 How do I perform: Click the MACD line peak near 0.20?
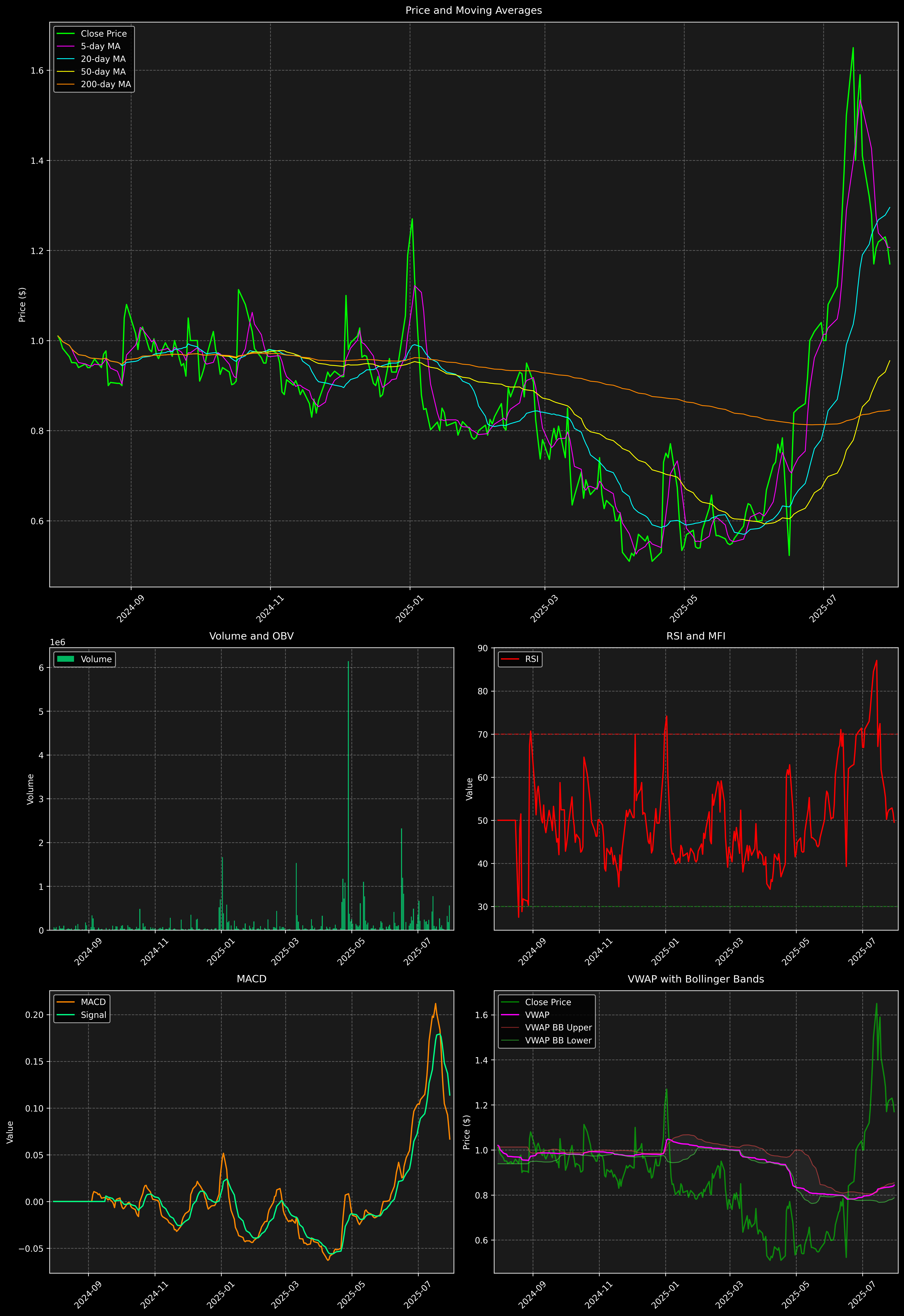coord(436,1004)
